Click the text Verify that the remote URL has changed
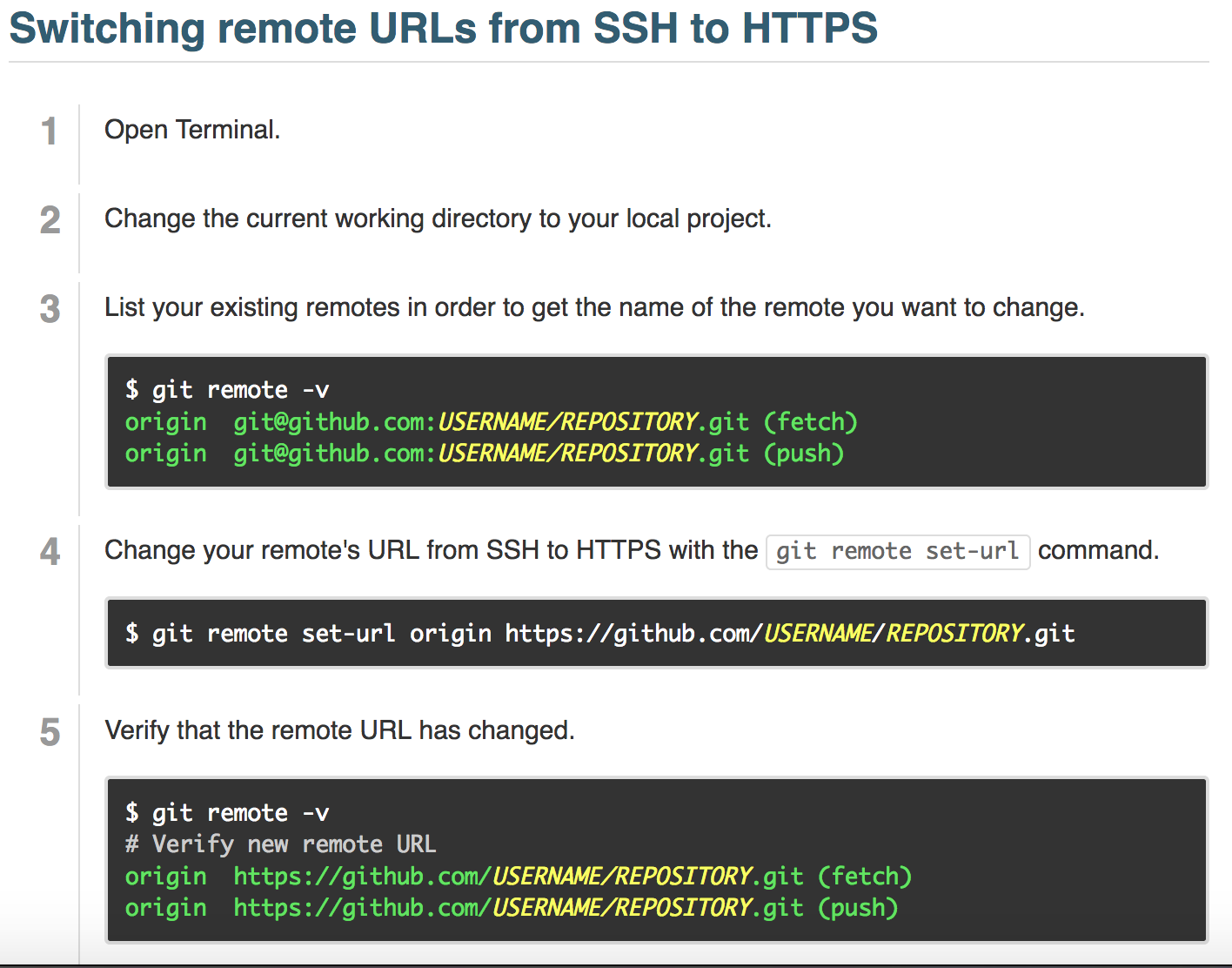This screenshot has height=968, width=1232. click(x=339, y=730)
